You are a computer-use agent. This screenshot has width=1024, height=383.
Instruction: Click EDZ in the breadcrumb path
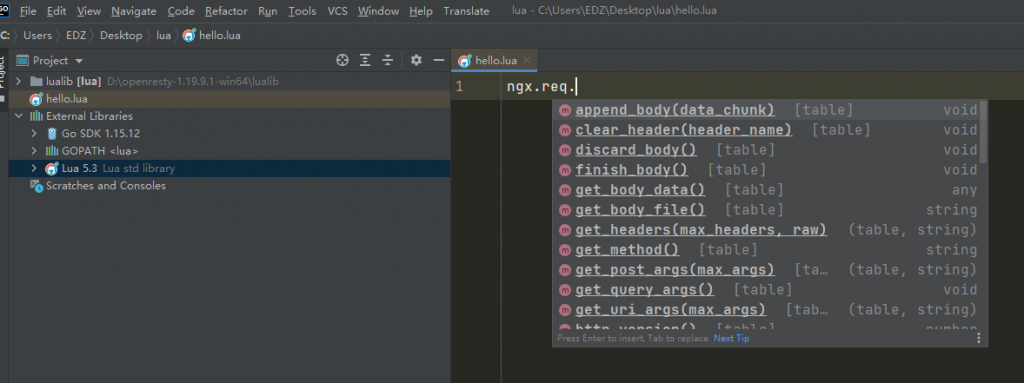click(x=76, y=35)
